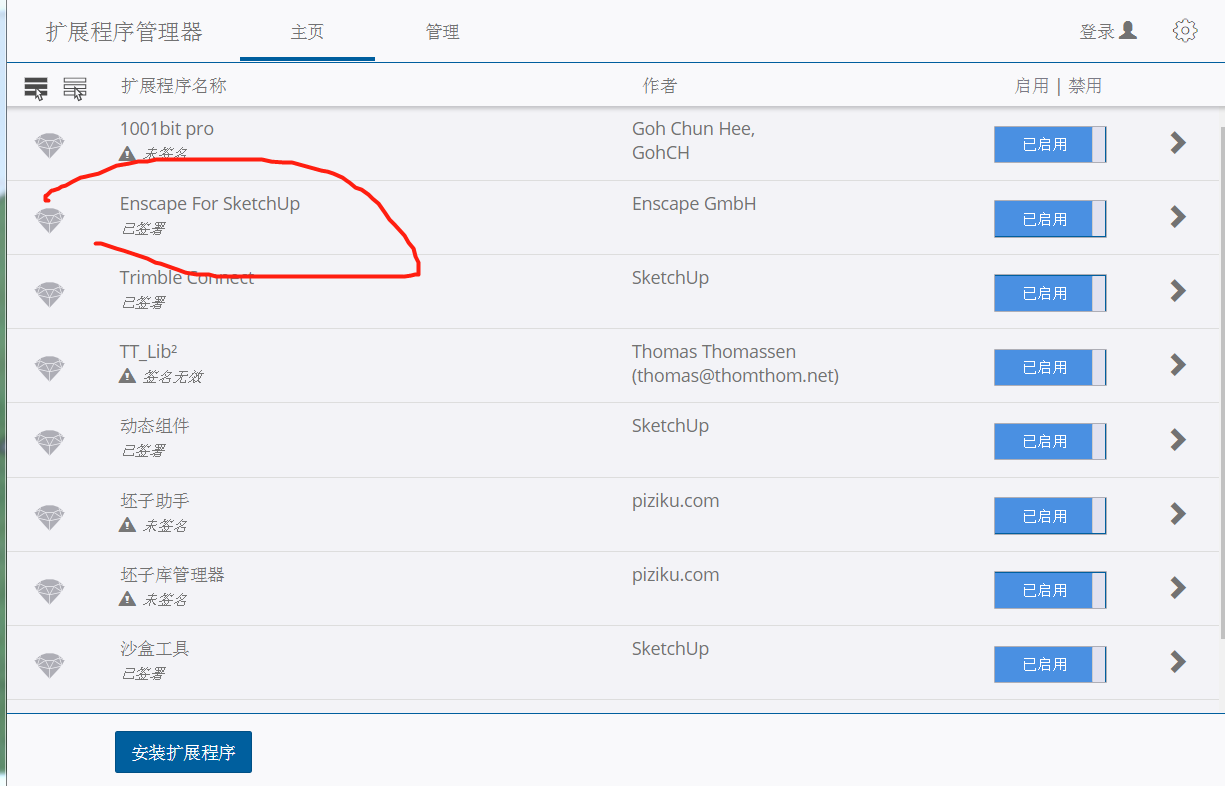The width and height of the screenshot is (1225, 786).
Task: Expand details chevron for 坯子库管理器
Action: point(1178,587)
